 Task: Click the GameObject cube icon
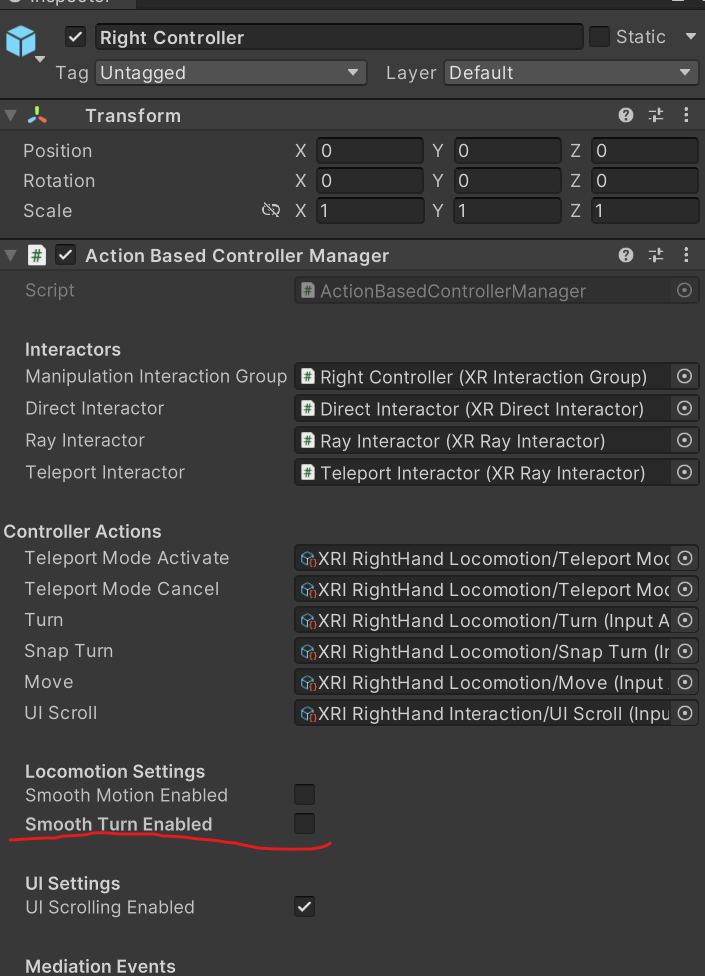(x=21, y=41)
